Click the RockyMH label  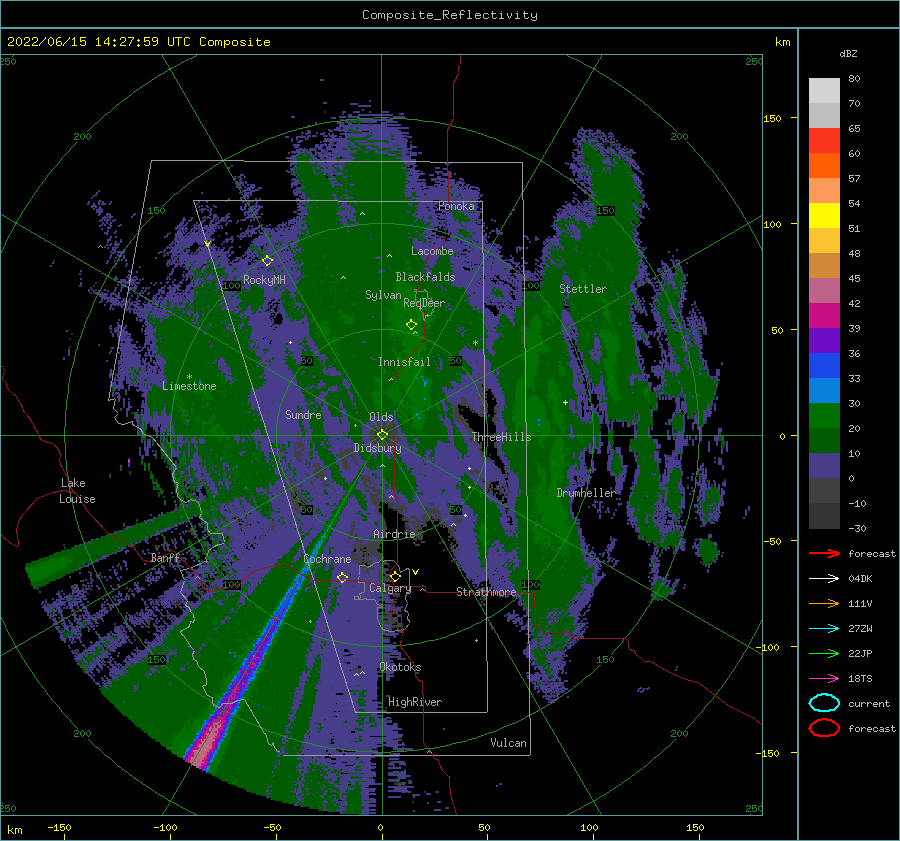pyautogui.click(x=264, y=280)
